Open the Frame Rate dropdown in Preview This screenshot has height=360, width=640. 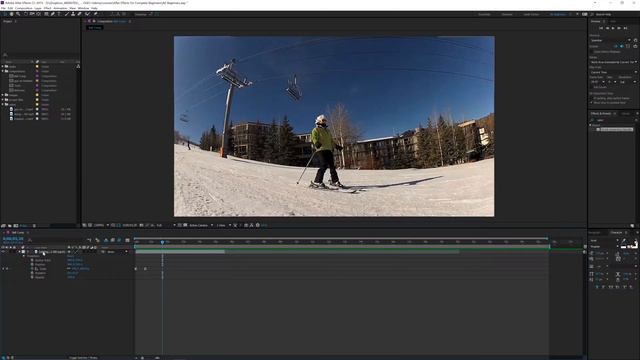pyautogui.click(x=598, y=82)
